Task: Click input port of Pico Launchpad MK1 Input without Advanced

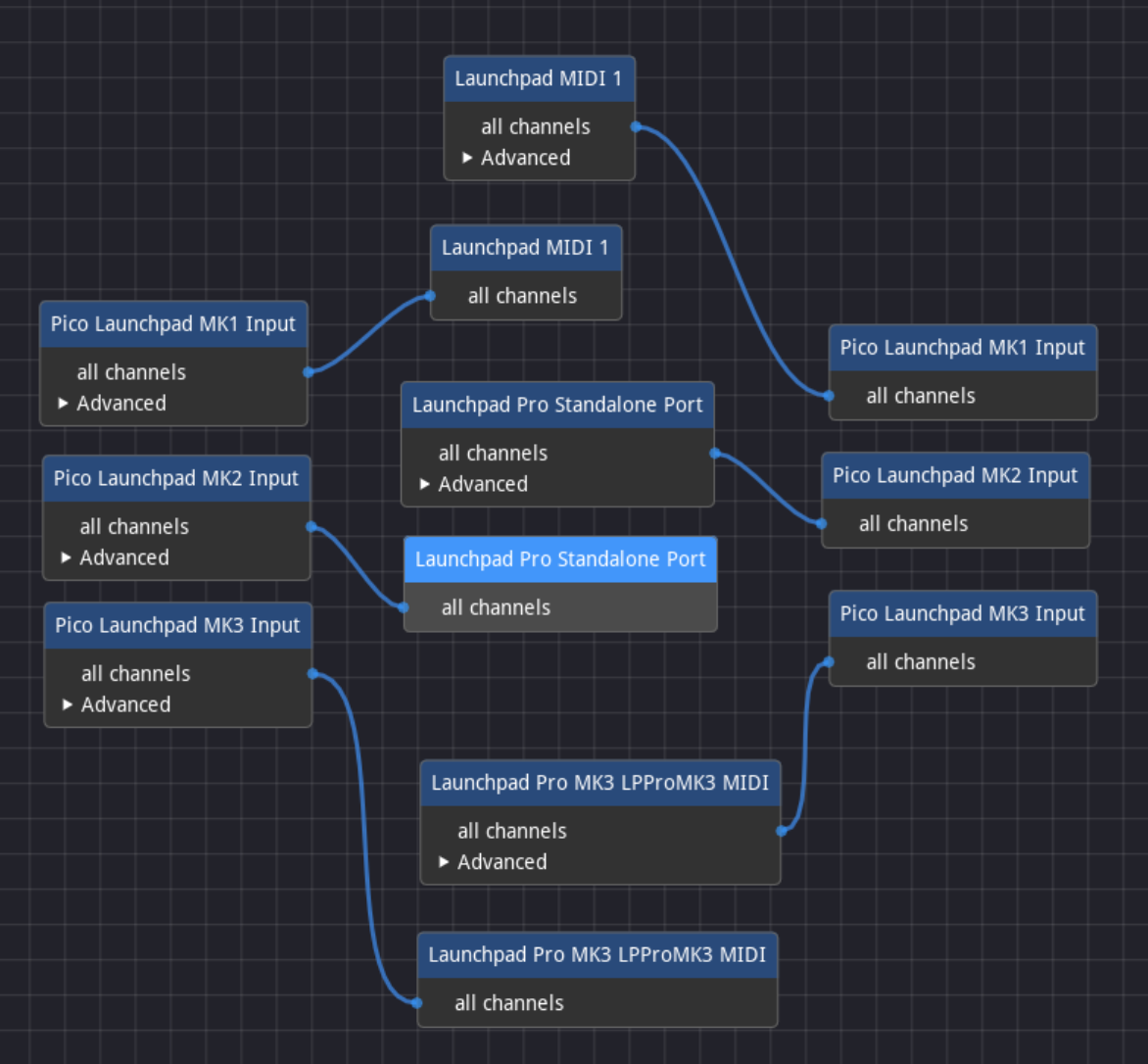Action: [x=829, y=396]
